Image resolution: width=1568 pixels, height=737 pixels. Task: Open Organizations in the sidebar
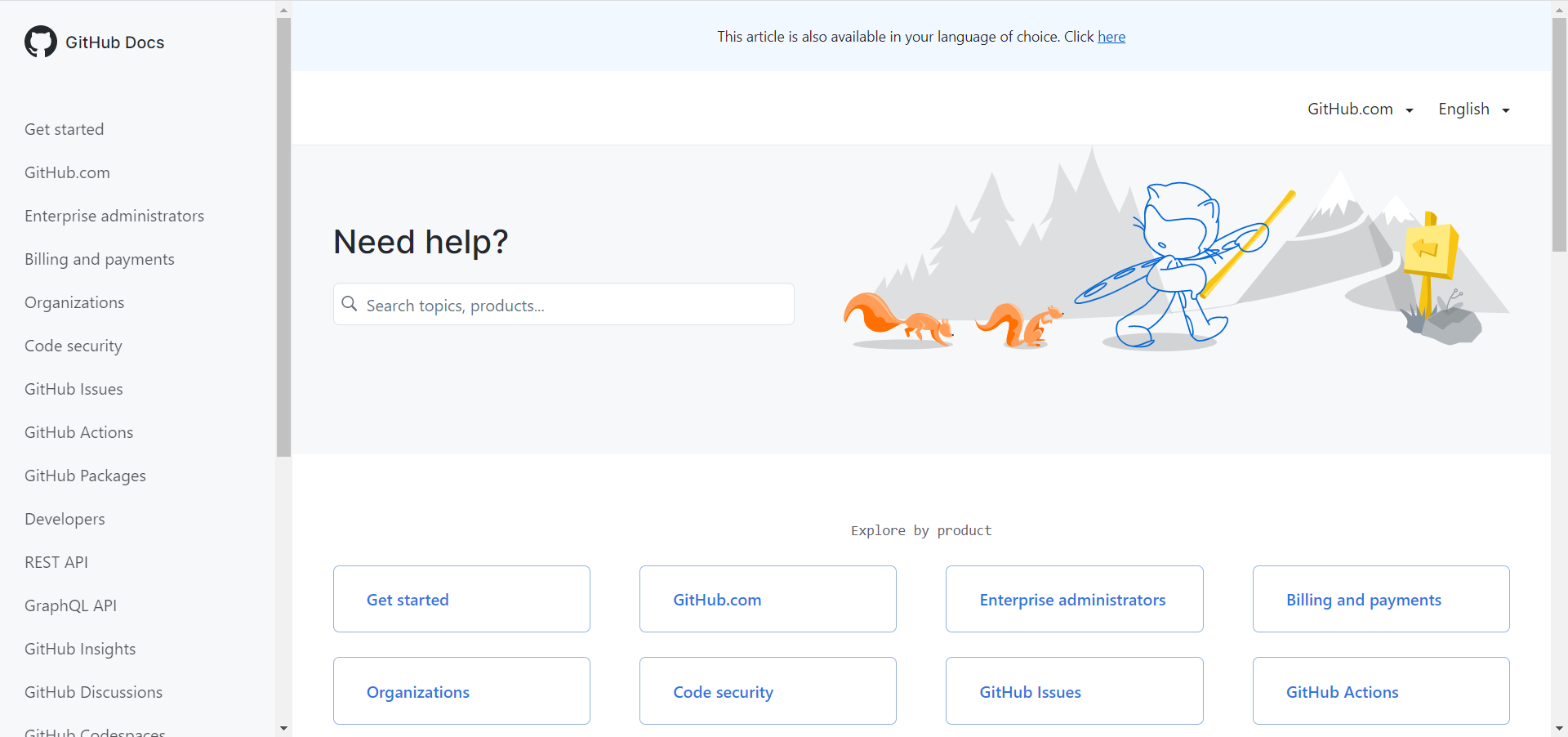[74, 302]
